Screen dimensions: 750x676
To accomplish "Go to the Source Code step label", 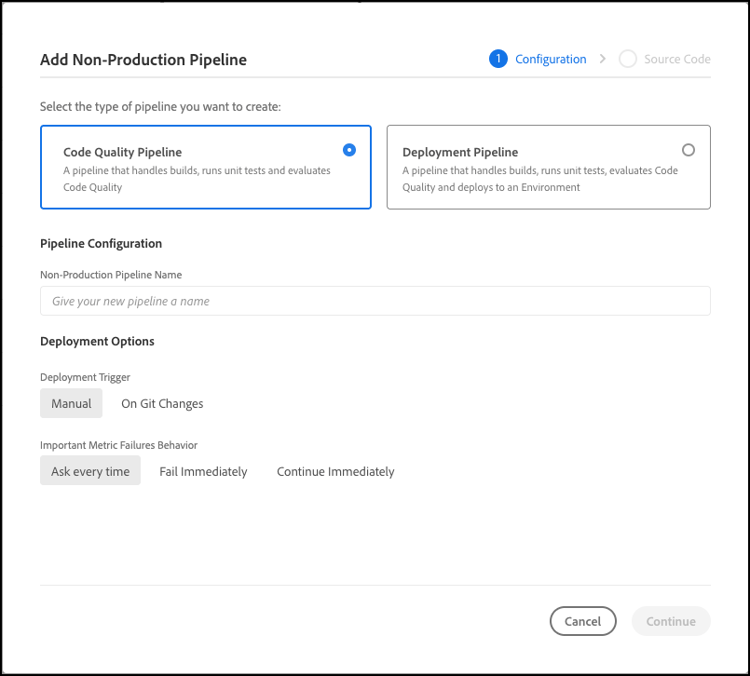I will click(677, 59).
